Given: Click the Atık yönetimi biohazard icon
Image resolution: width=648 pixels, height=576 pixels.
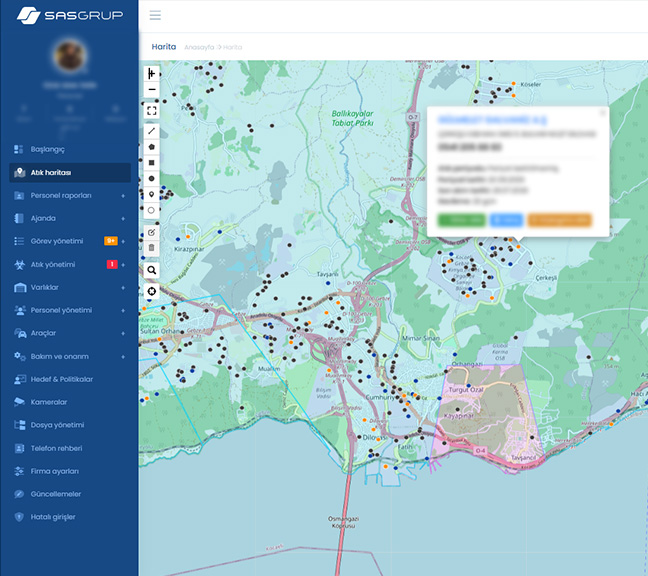Looking at the screenshot, I should tap(19, 264).
